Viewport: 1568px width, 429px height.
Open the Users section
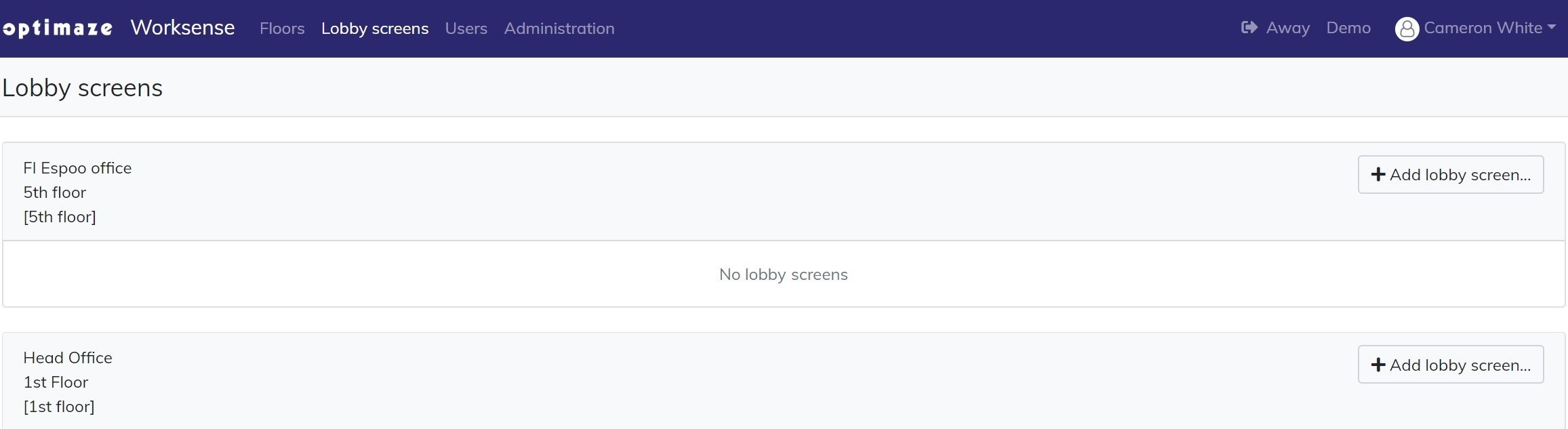click(x=466, y=28)
